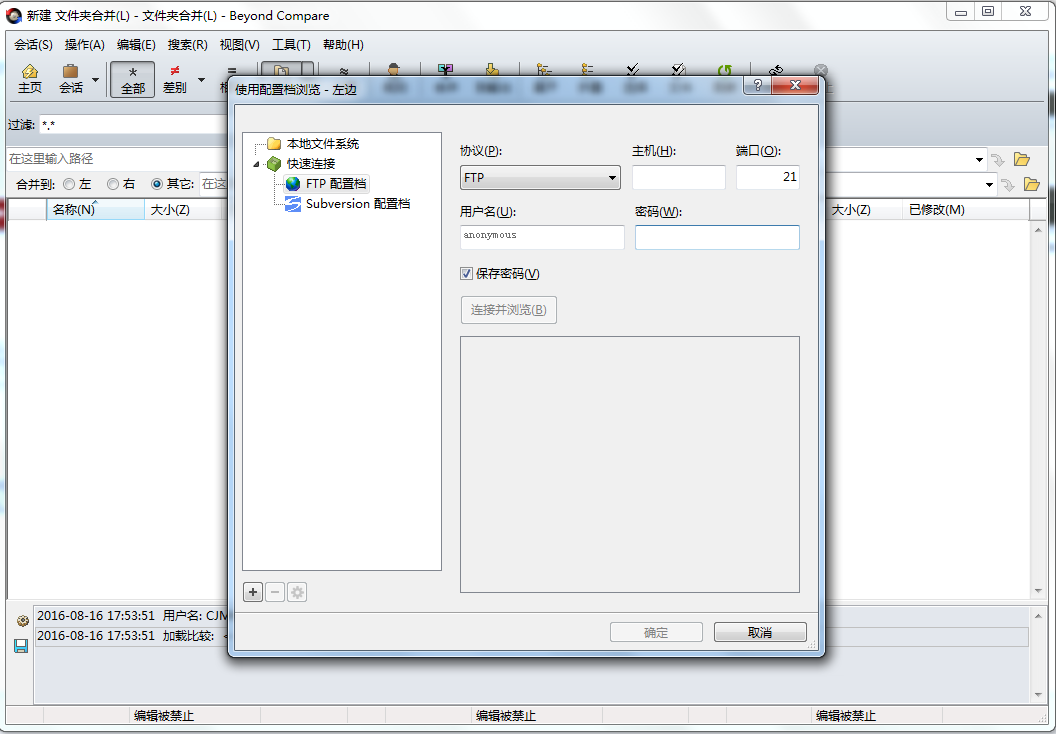Screen dimensions: 1056x734
Task: Click the 大小(Z) header beside 名称(N)
Action: coord(183,210)
